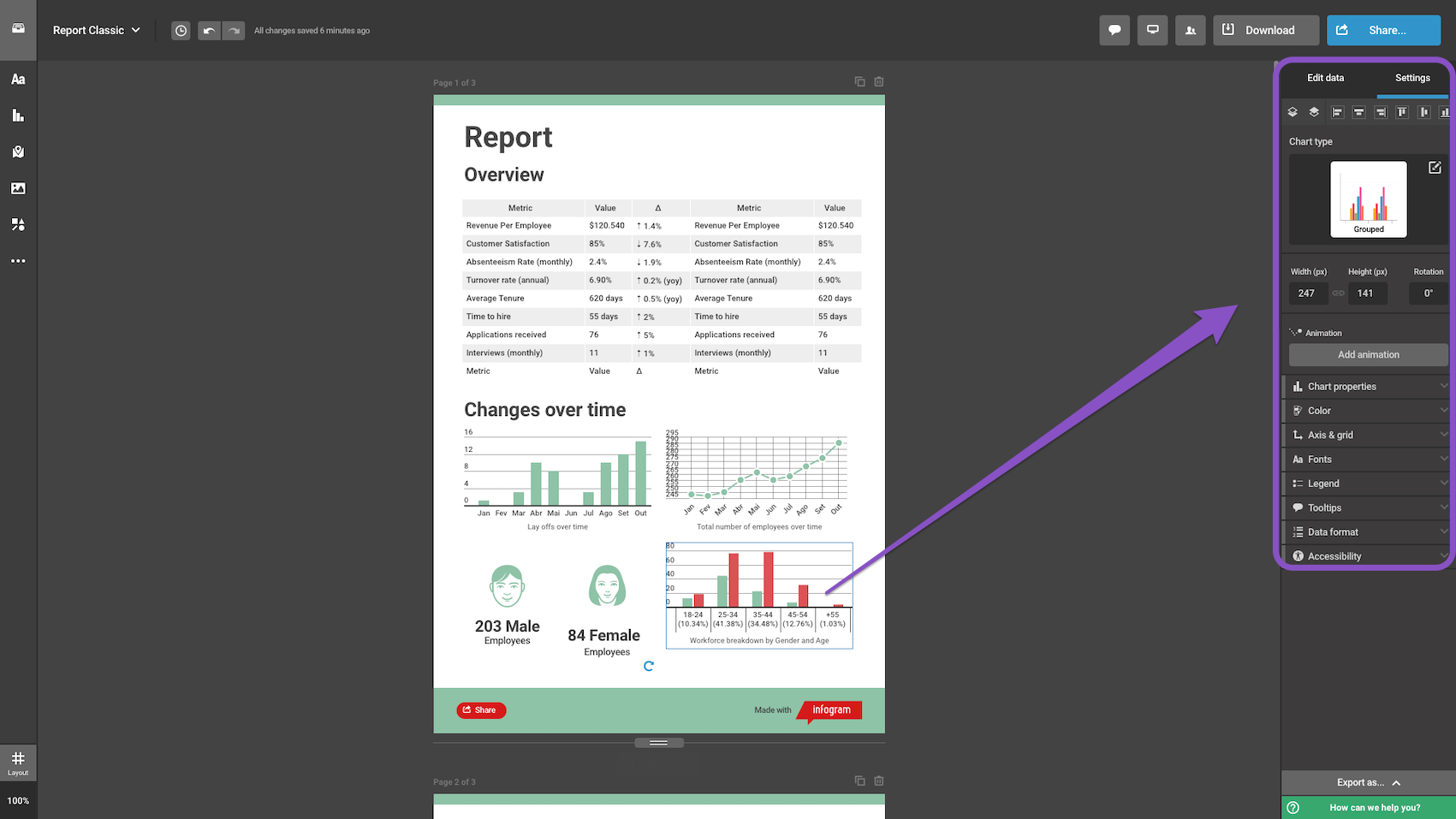Expand the Axis & grid section

click(1368, 435)
